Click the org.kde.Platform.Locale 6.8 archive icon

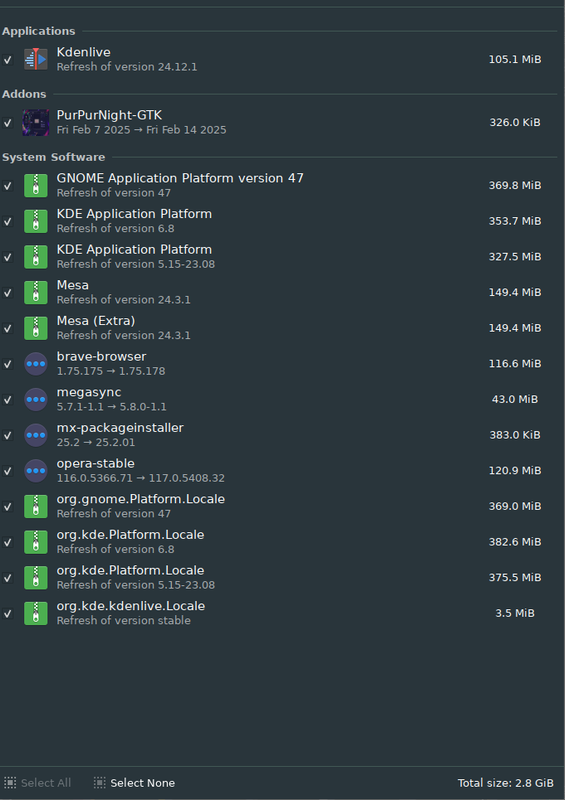click(x=36, y=542)
